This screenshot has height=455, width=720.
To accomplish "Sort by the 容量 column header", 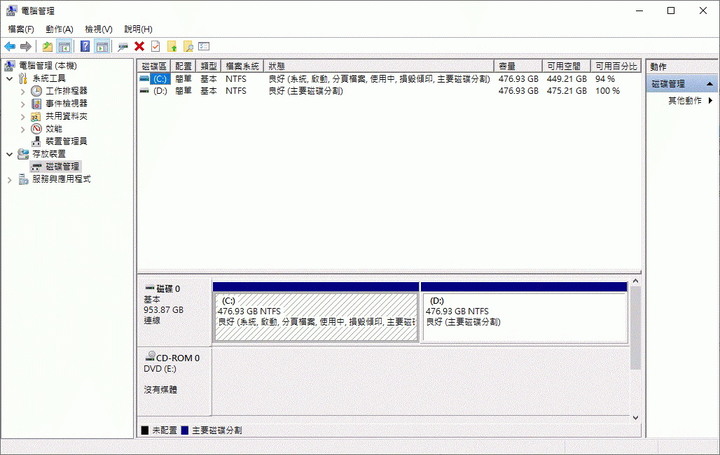I will 518,66.
